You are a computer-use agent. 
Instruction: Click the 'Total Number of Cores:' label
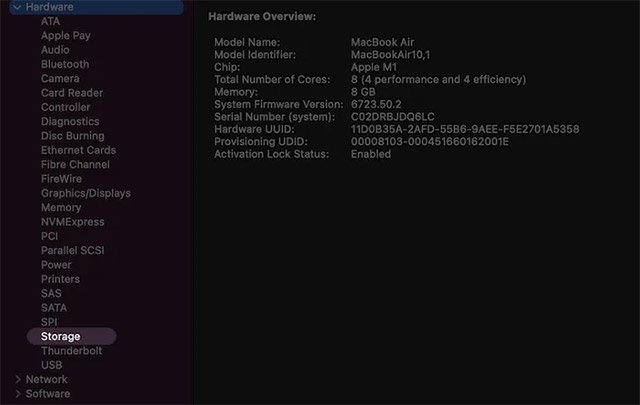tap(272, 79)
